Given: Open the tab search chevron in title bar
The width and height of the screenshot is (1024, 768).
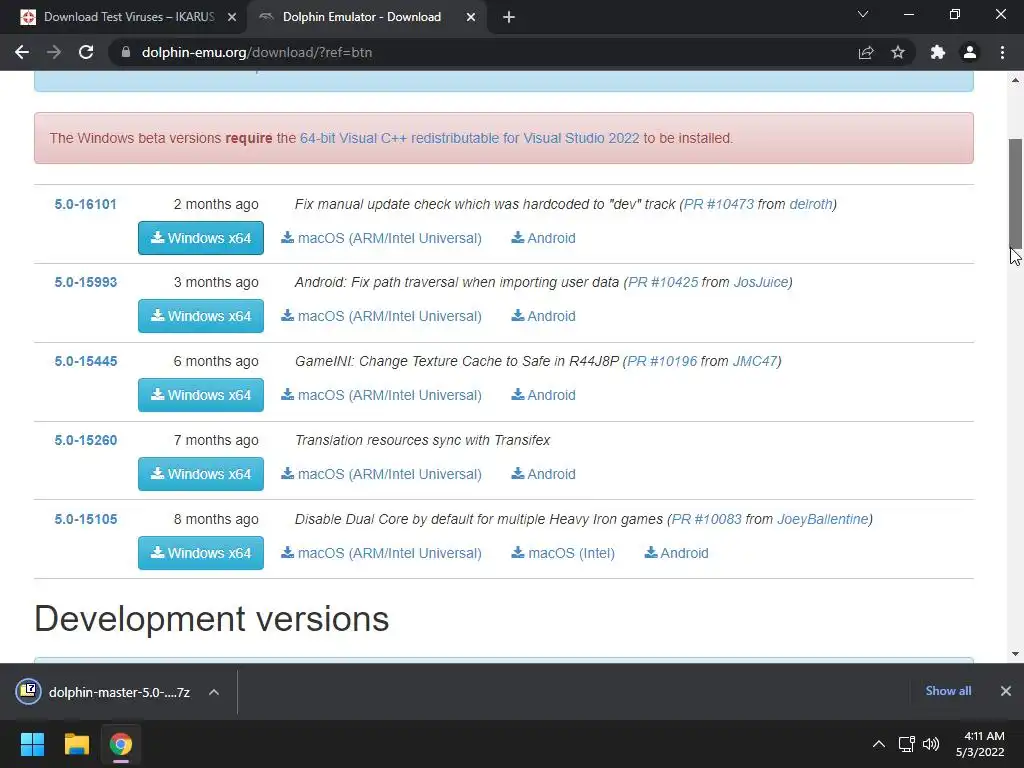Looking at the screenshot, I should pyautogui.click(x=863, y=14).
